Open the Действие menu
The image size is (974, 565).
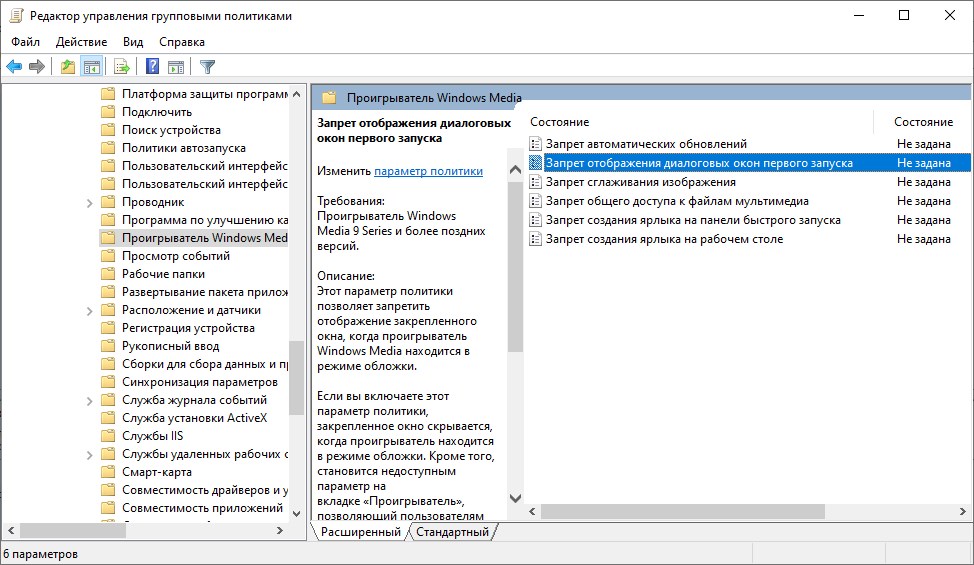click(82, 42)
